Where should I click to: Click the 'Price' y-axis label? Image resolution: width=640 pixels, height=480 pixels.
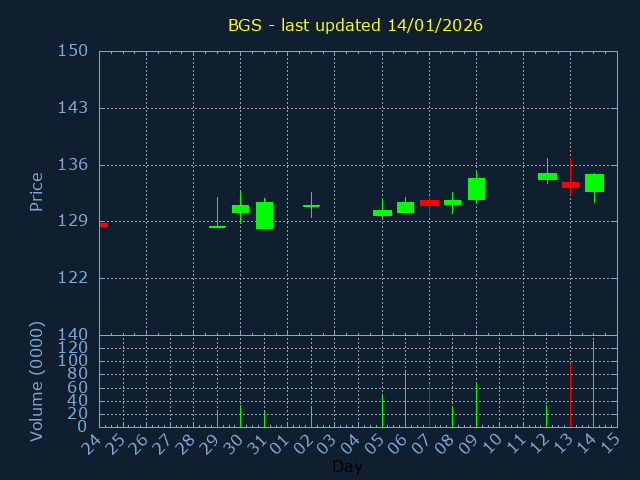pos(37,192)
